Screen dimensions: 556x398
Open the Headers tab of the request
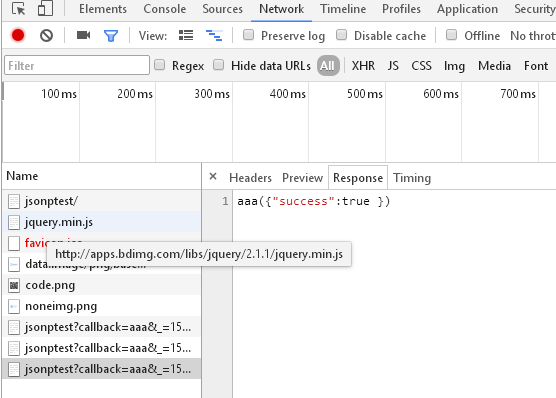(250, 178)
